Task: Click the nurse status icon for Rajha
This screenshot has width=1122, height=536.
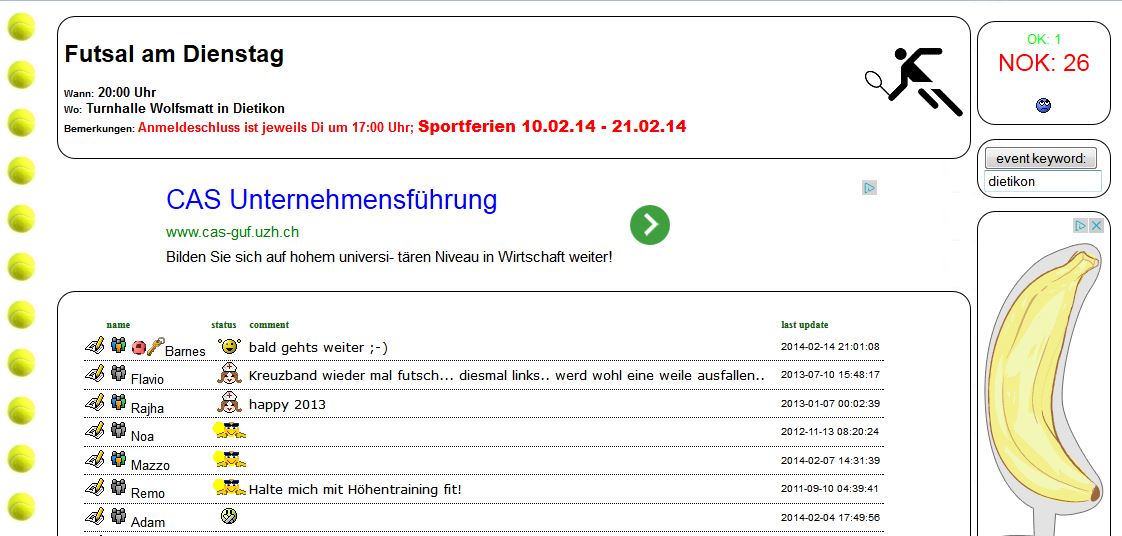Action: point(229,401)
